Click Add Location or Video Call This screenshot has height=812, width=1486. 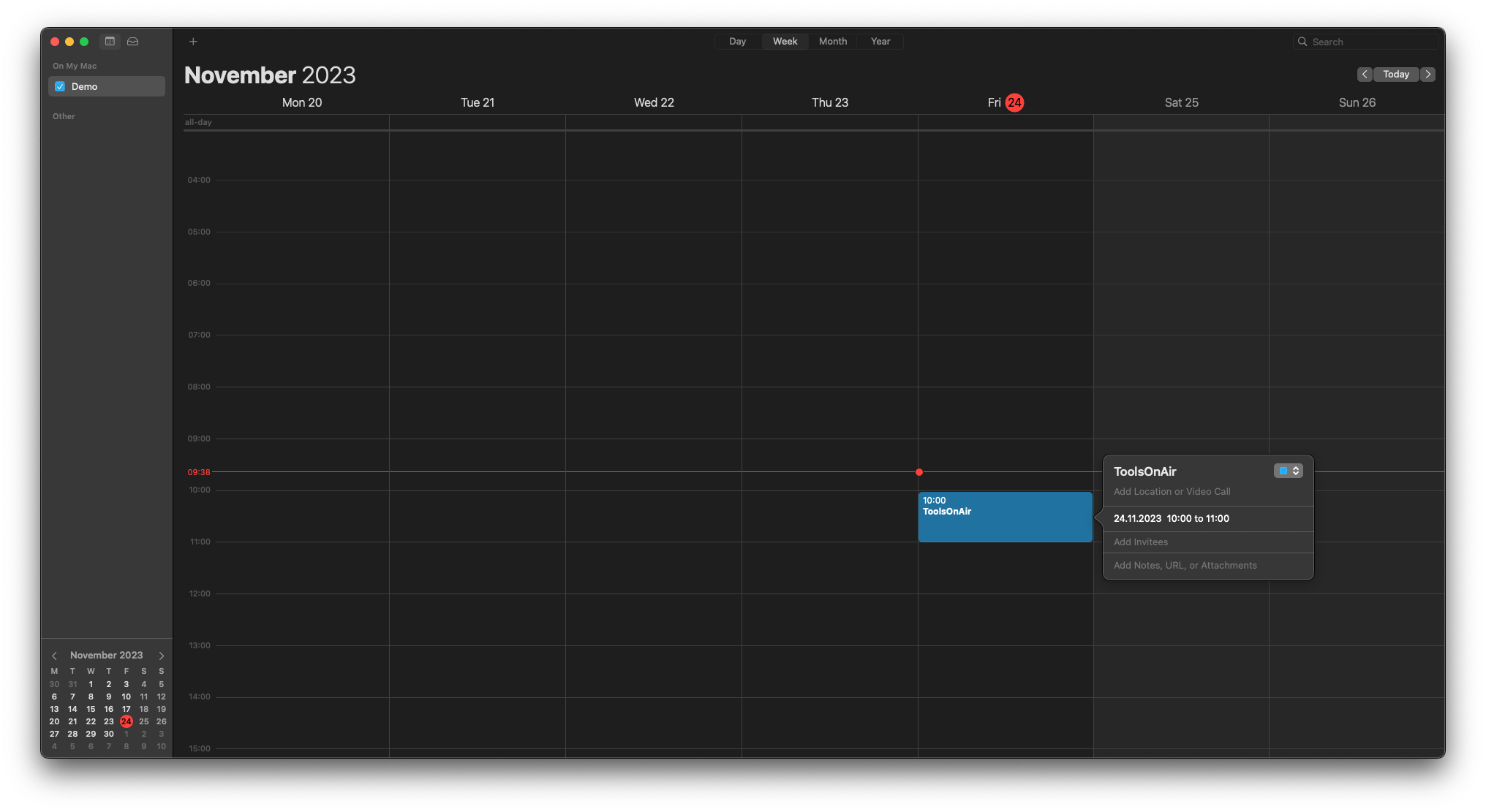[1172, 491]
